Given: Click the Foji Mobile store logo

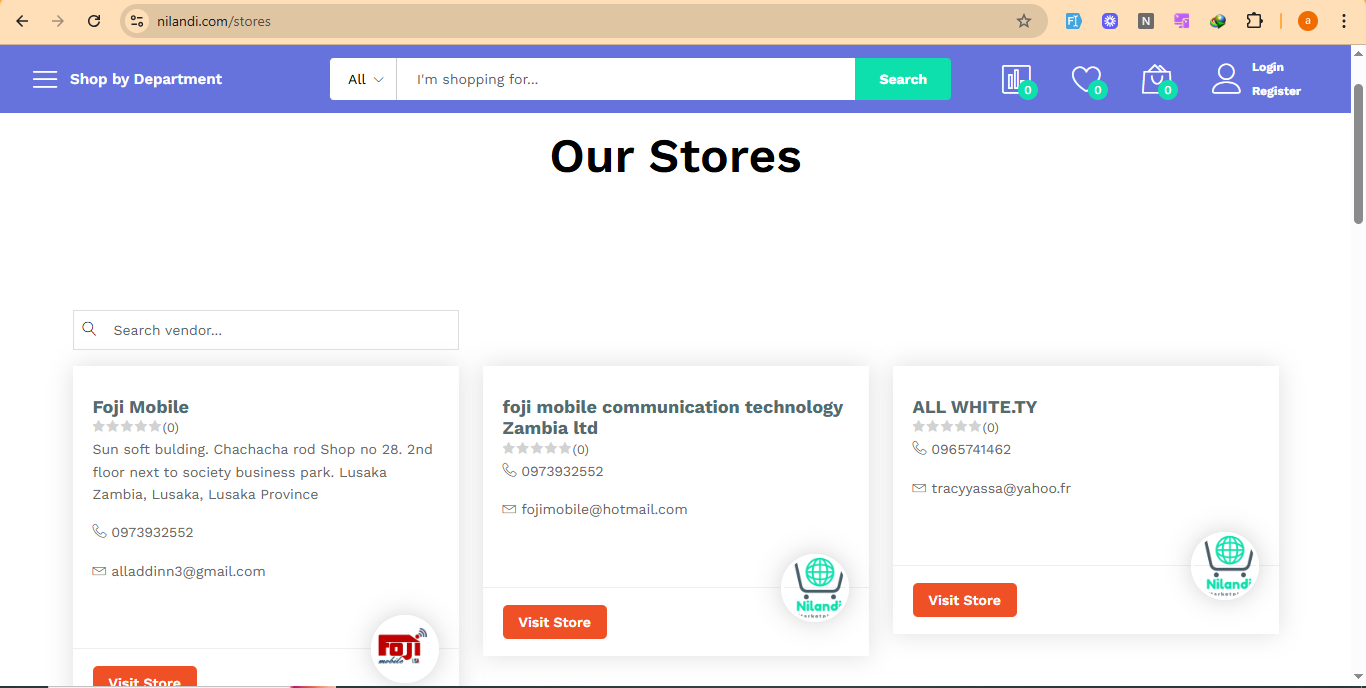Looking at the screenshot, I should (x=404, y=649).
